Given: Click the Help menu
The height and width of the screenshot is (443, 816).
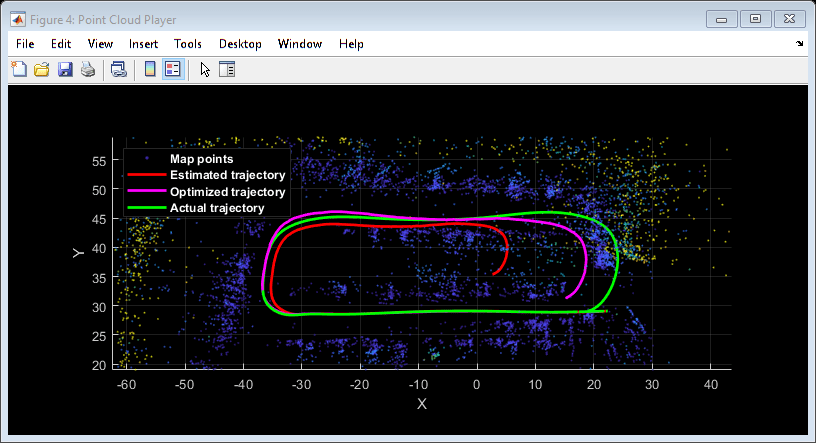Looking at the screenshot, I should click(x=351, y=44).
